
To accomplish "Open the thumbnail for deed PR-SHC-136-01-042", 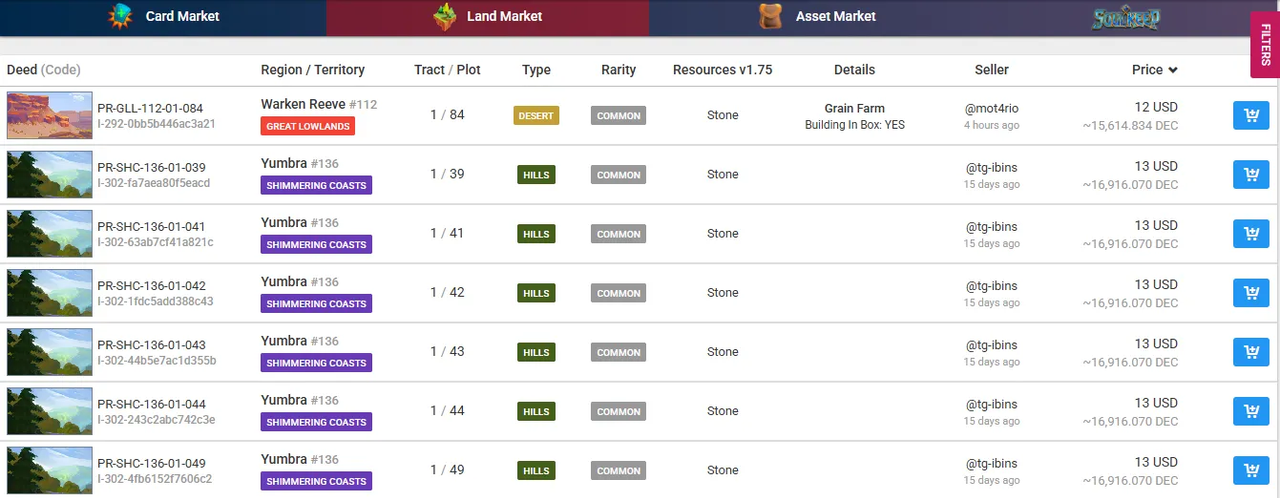I will click(49, 292).
